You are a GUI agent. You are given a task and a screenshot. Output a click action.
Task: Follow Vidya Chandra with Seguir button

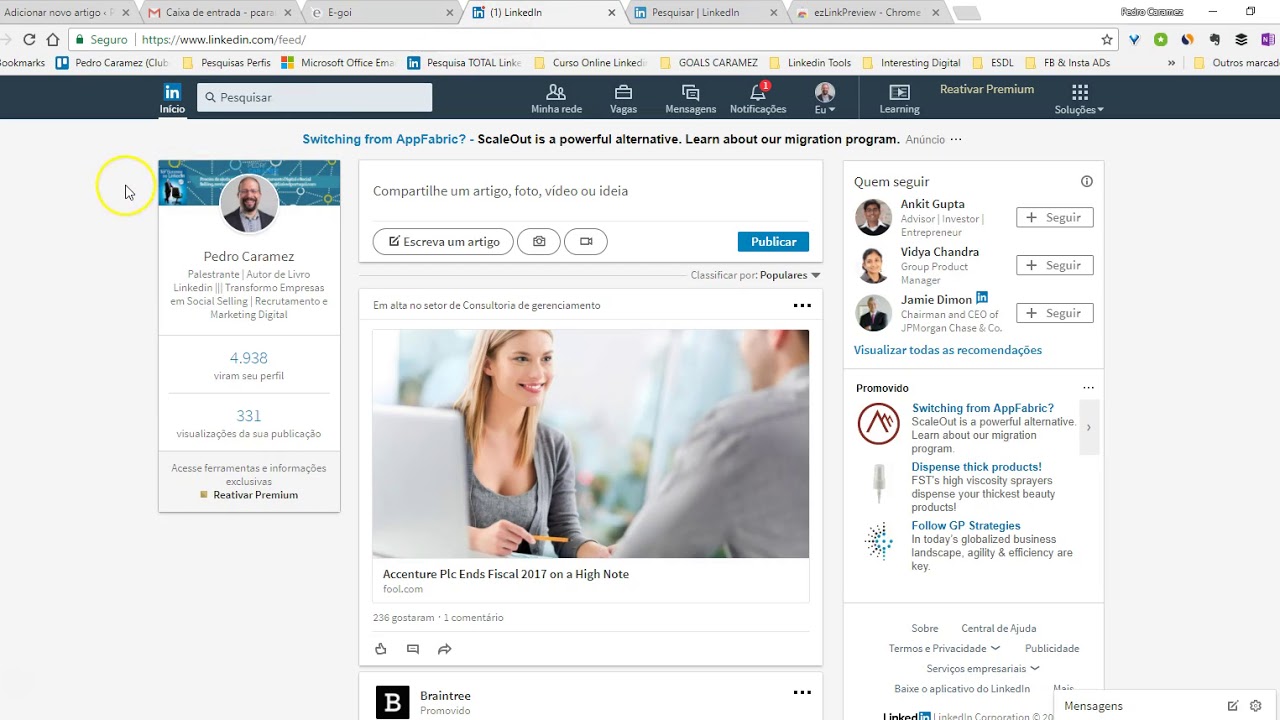1055,265
